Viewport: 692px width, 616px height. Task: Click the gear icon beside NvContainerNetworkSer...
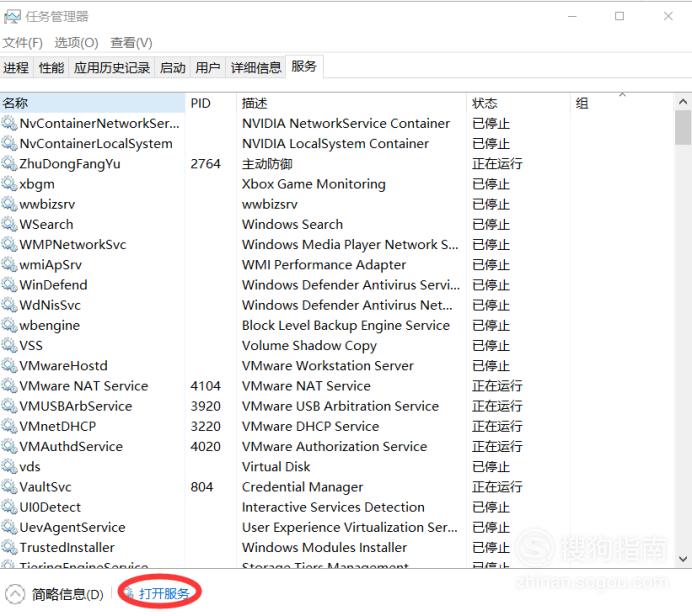click(x=9, y=123)
